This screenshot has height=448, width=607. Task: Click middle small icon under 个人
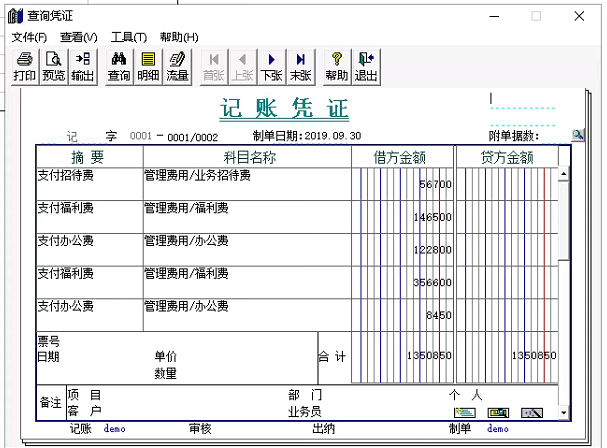(x=498, y=413)
